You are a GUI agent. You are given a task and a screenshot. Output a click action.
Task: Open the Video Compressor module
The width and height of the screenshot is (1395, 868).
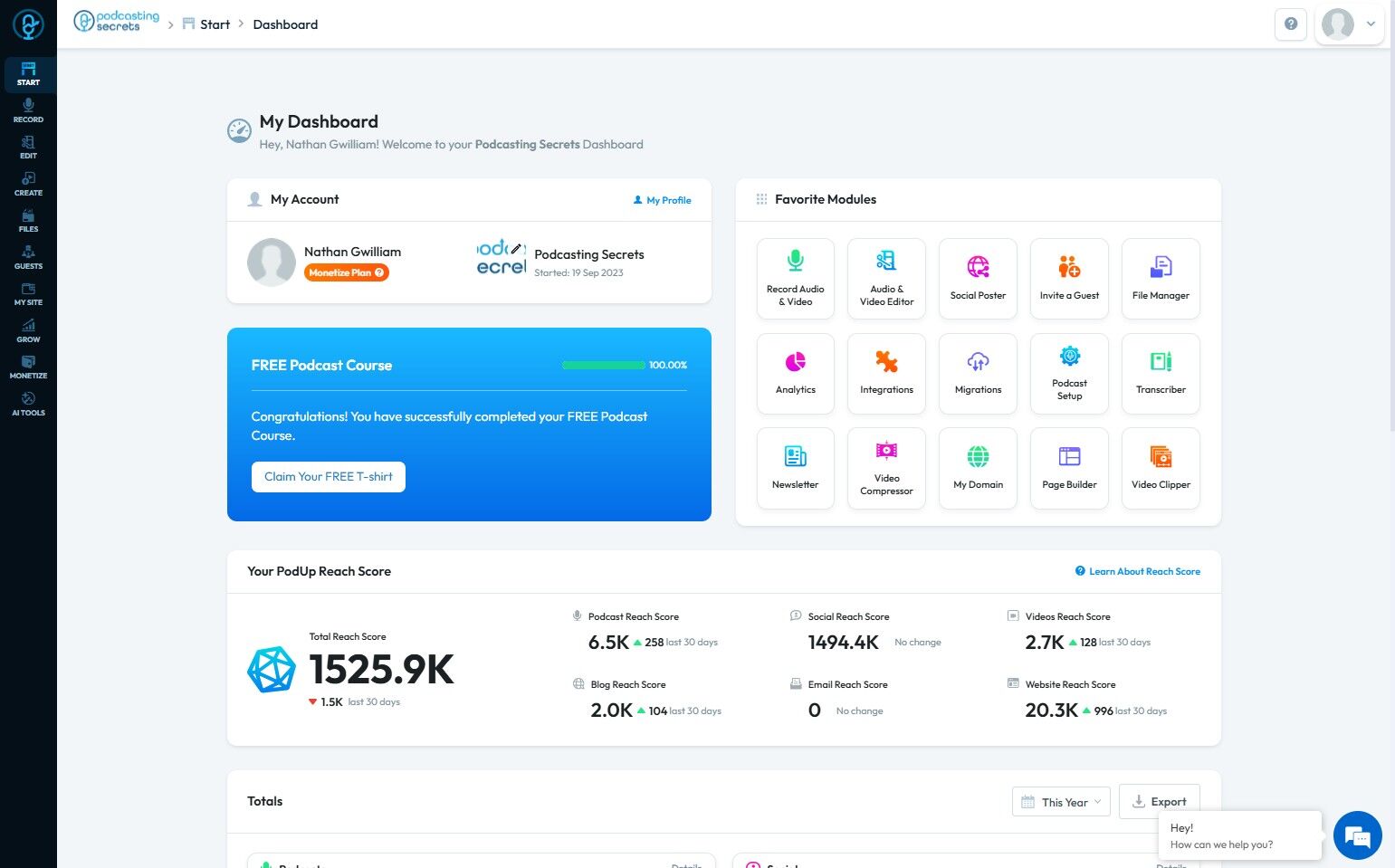pos(886,469)
